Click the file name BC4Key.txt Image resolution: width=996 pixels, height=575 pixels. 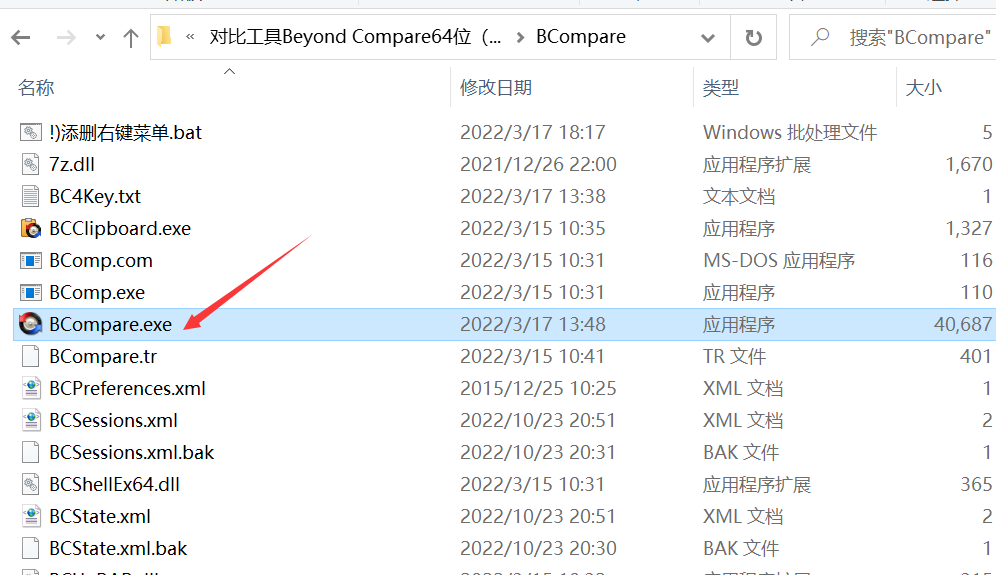pos(95,196)
